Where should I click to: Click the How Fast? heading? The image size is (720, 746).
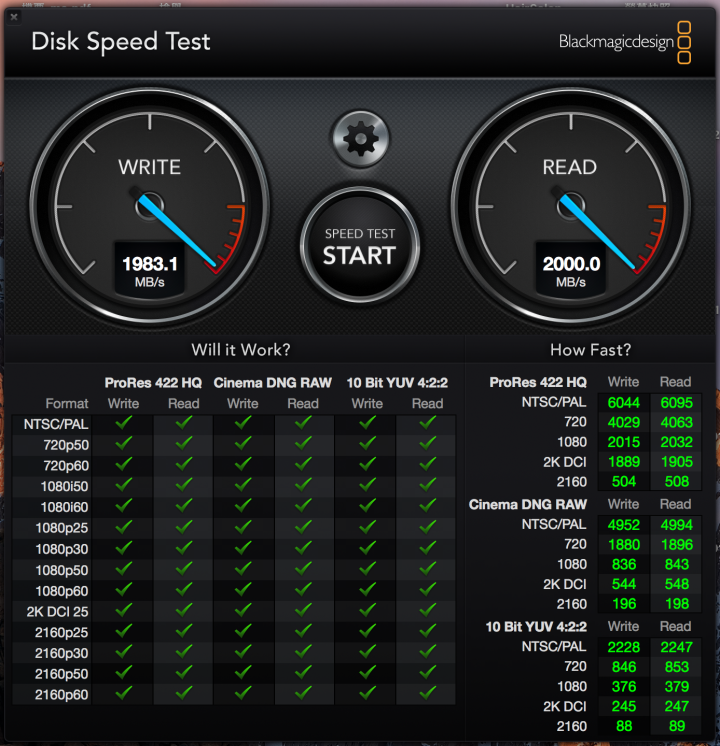(x=591, y=350)
